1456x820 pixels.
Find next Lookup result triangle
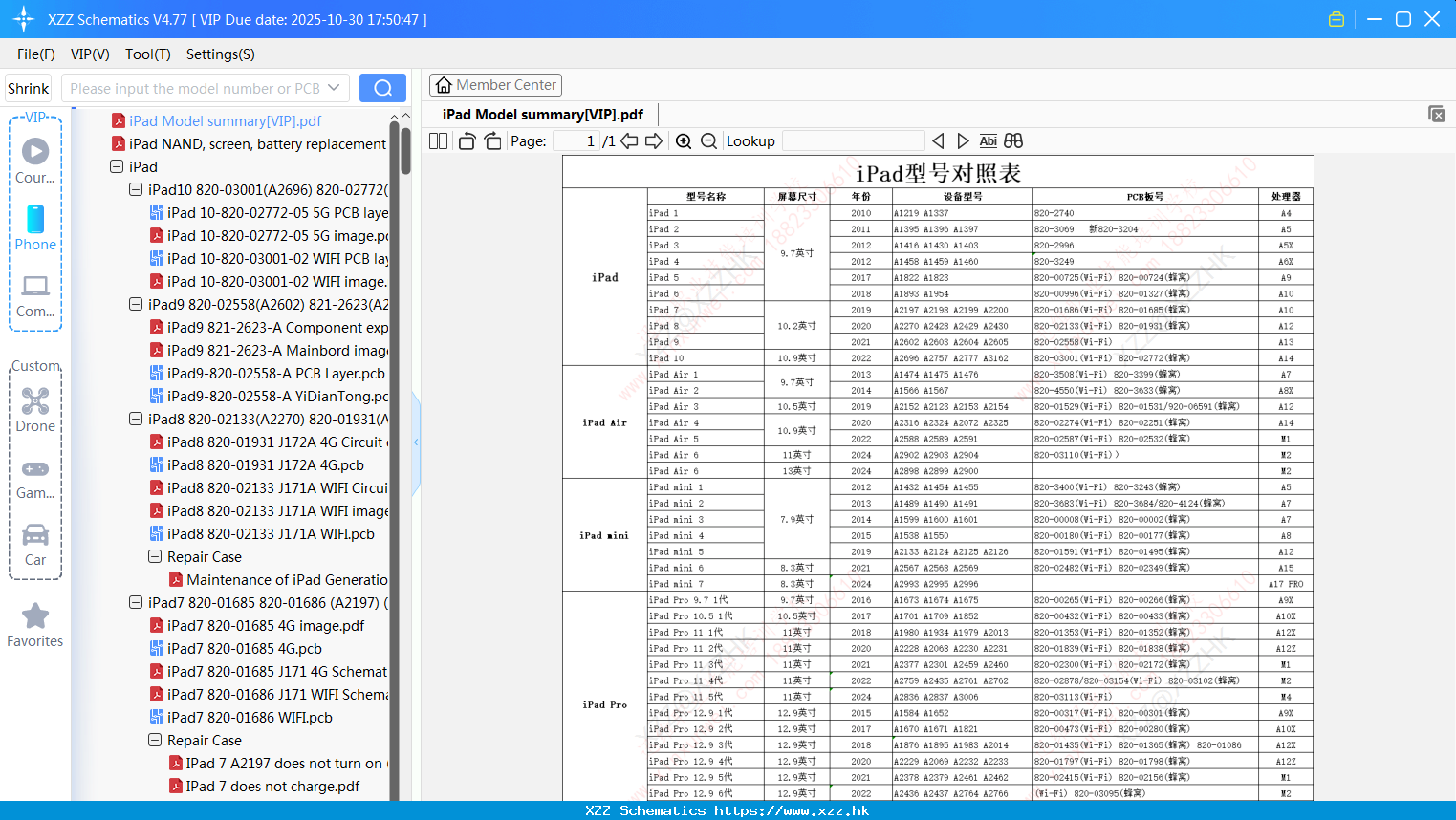963,140
